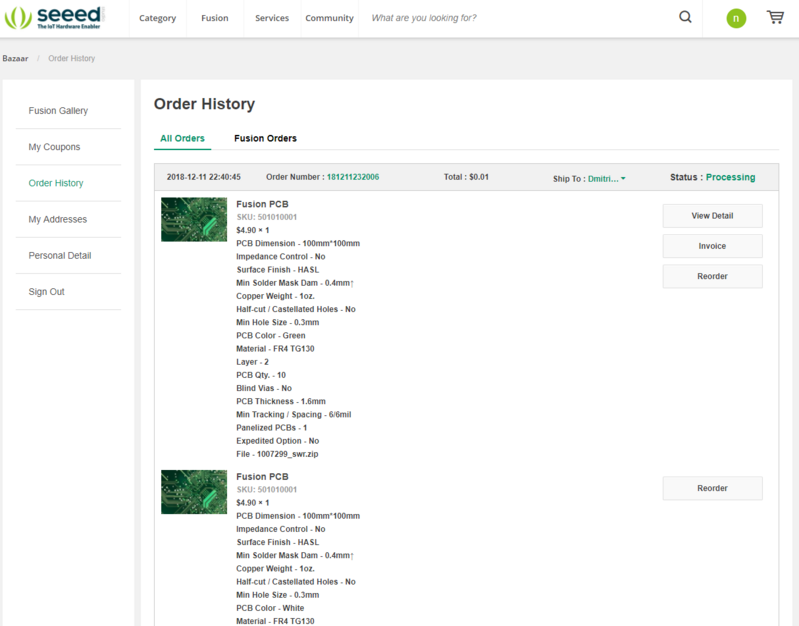799x626 pixels.
Task: Click Reorder for the white PCB item
Action: 712,488
